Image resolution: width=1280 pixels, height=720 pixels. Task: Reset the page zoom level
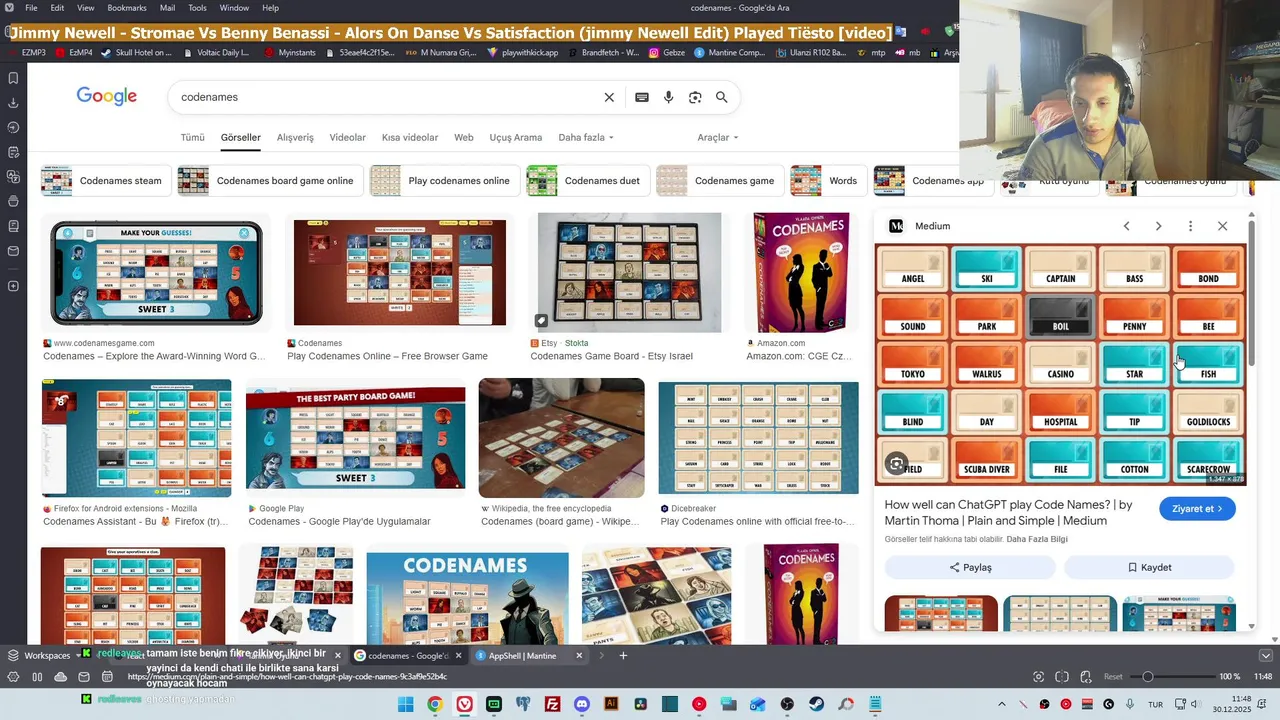[x=1113, y=677]
